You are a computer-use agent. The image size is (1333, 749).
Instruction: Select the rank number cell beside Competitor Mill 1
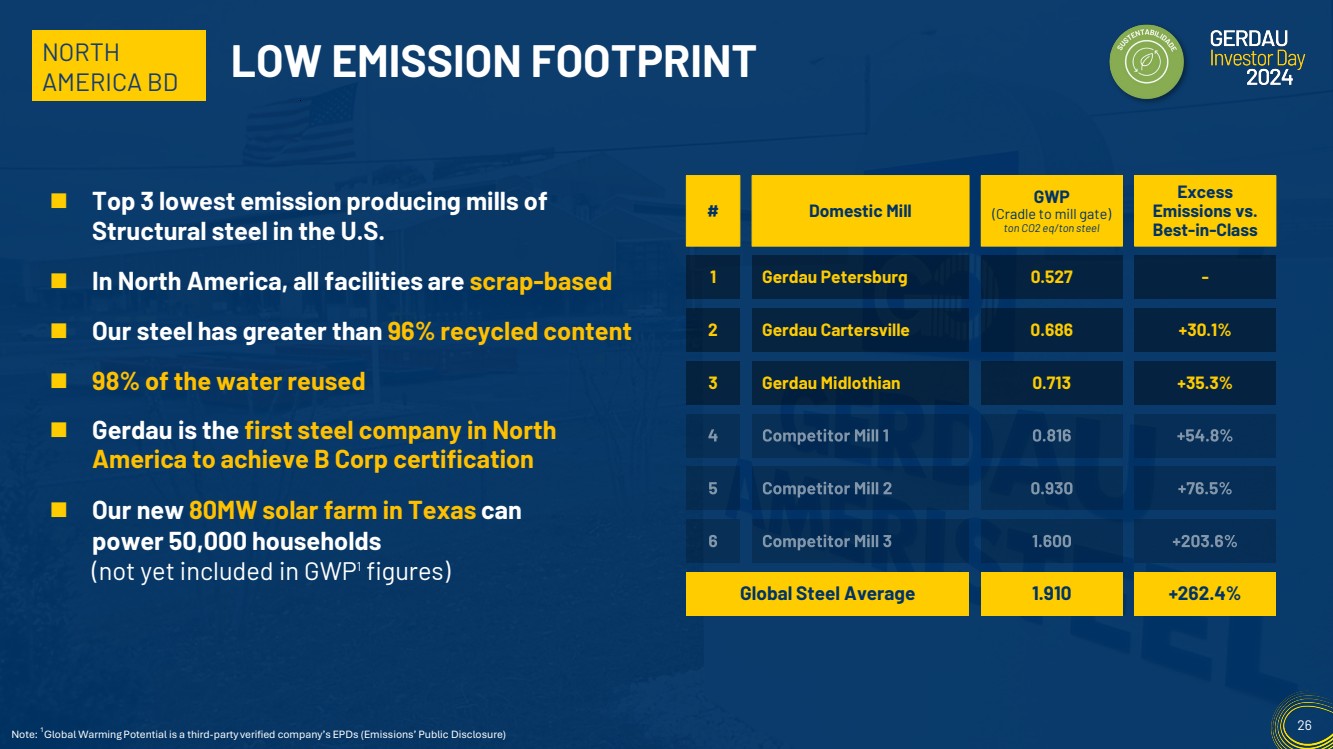tap(713, 436)
